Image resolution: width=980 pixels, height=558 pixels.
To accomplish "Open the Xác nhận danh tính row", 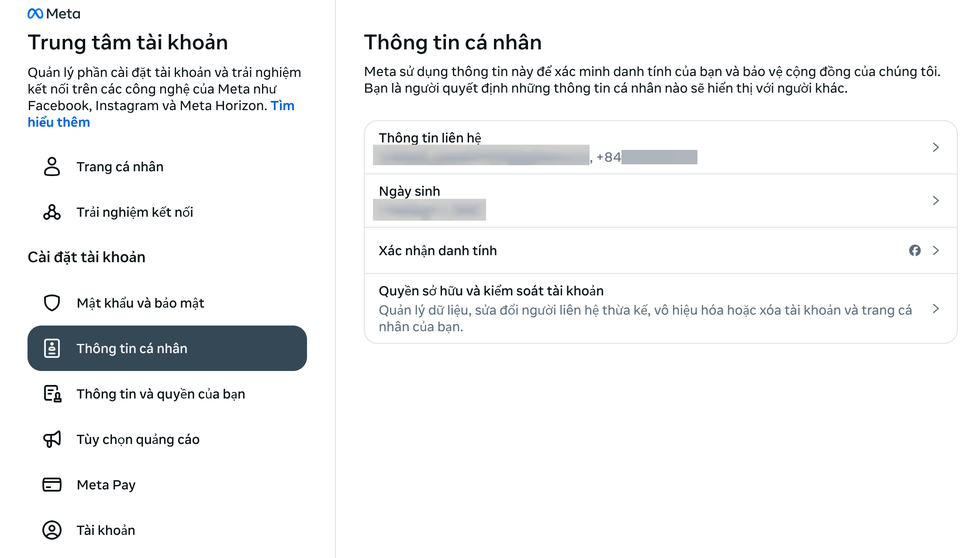I will tap(437, 251).
